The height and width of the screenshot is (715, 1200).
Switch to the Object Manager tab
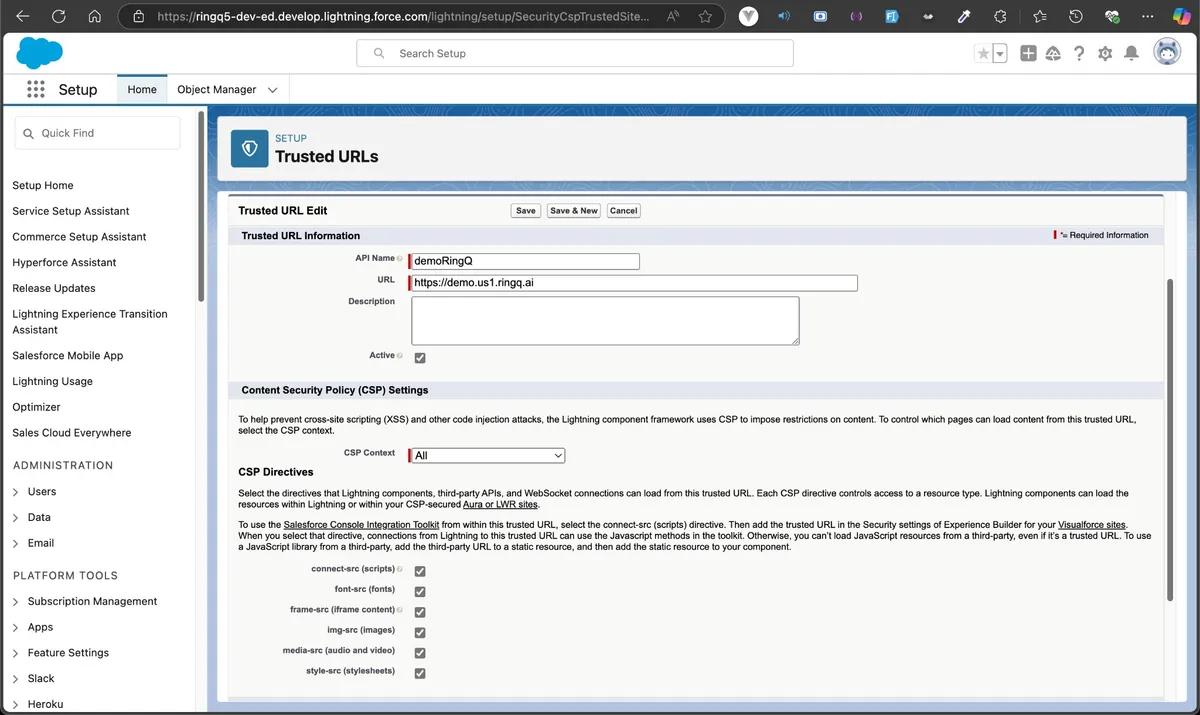point(217,89)
